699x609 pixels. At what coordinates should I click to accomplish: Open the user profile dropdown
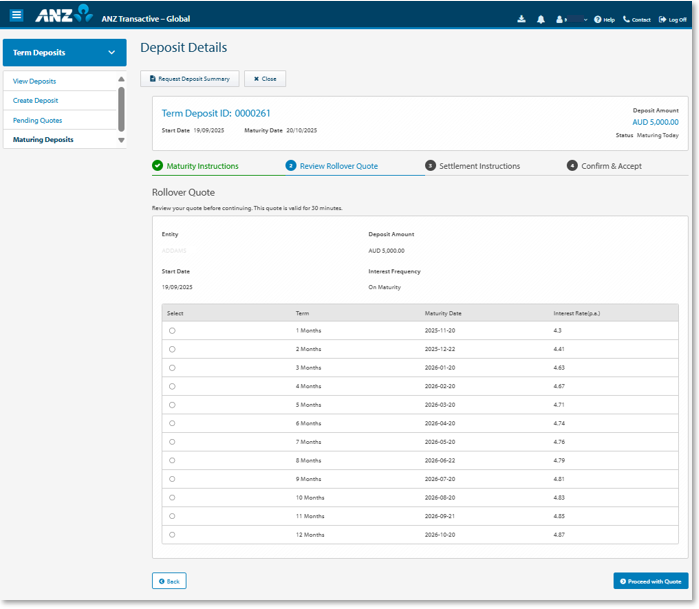click(573, 19)
